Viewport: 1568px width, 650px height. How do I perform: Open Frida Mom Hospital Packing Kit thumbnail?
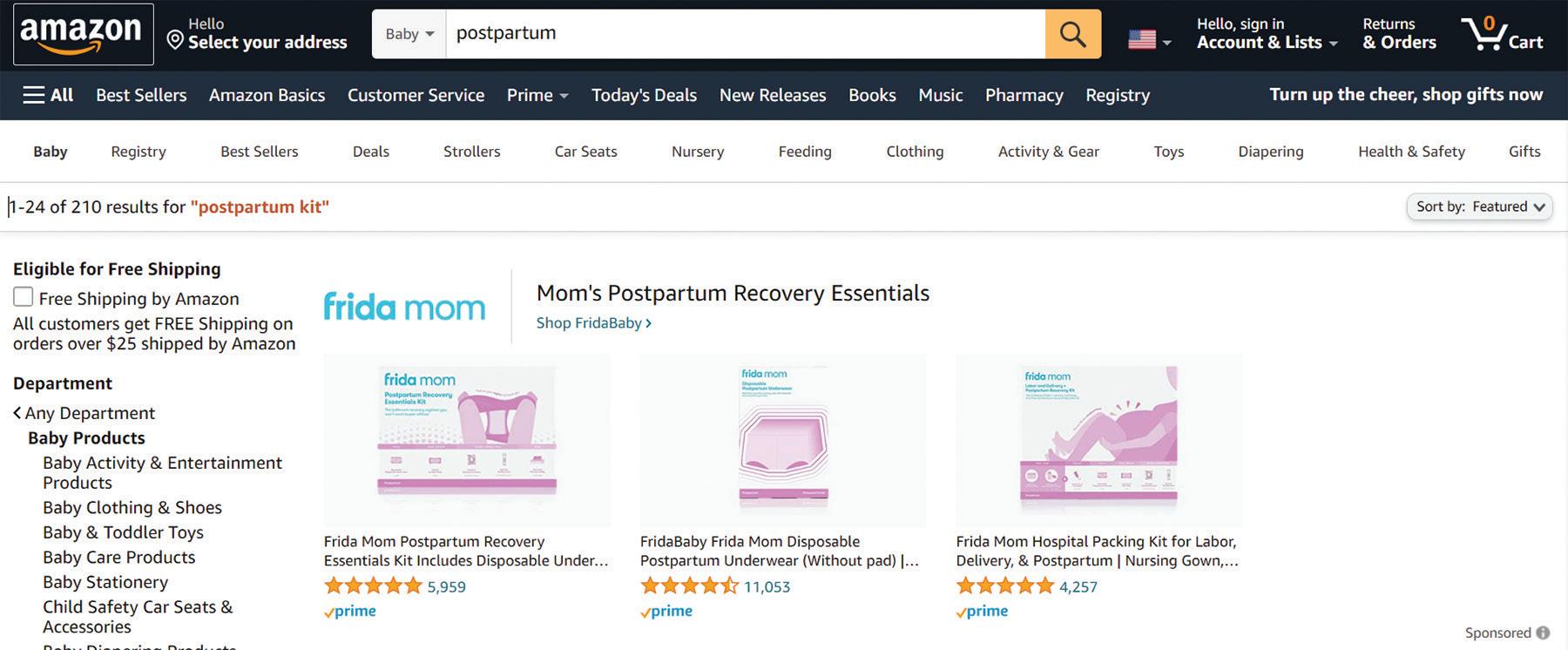(x=1098, y=440)
